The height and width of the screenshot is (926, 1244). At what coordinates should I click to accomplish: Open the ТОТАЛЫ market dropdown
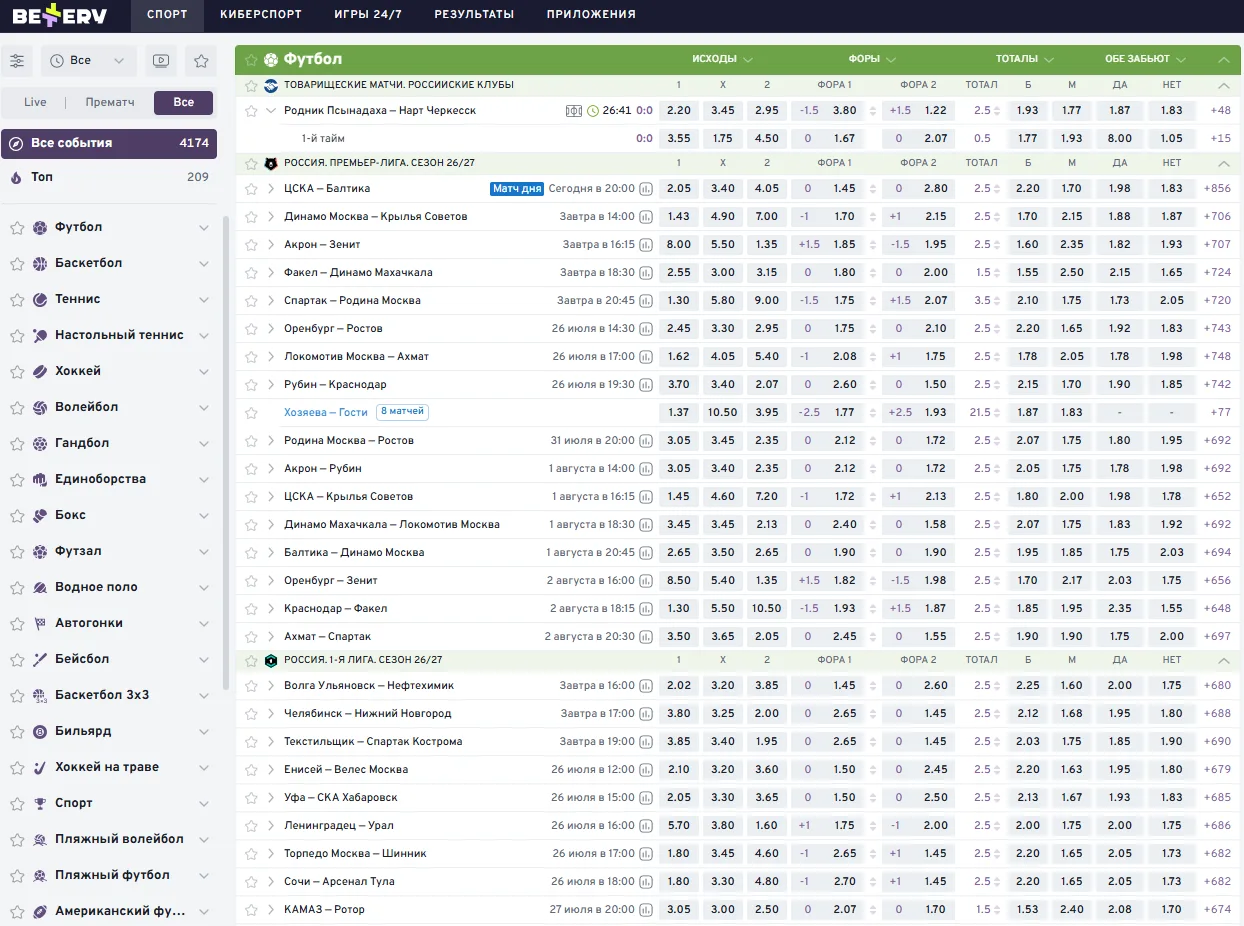1025,59
